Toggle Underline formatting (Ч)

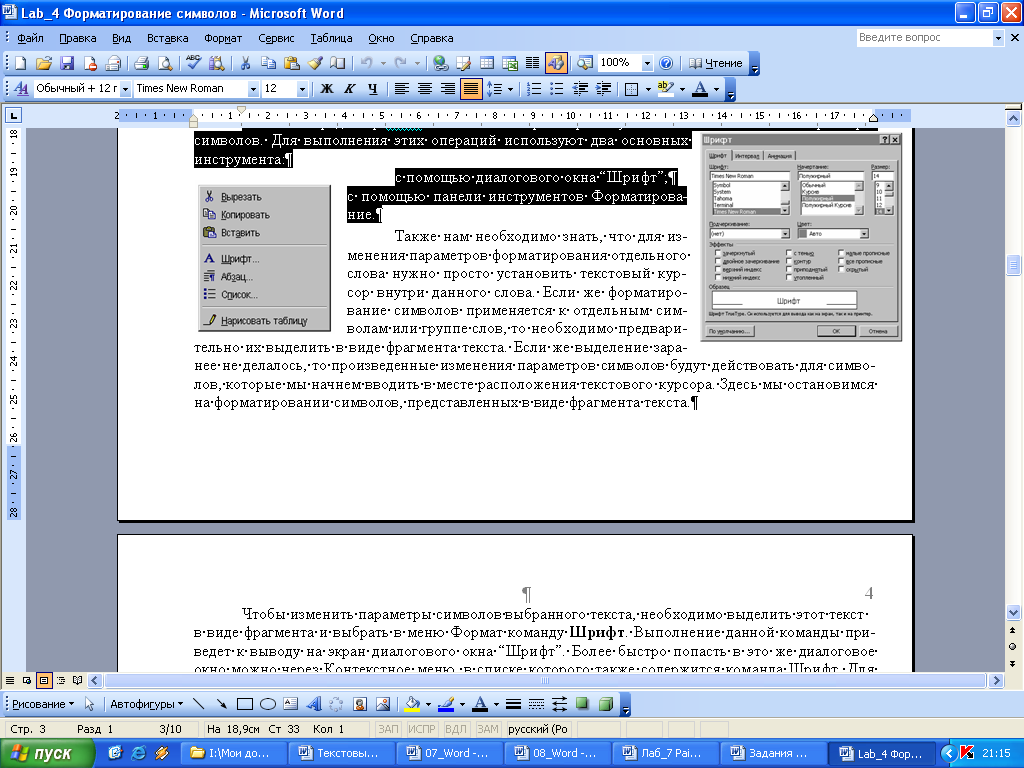point(372,88)
